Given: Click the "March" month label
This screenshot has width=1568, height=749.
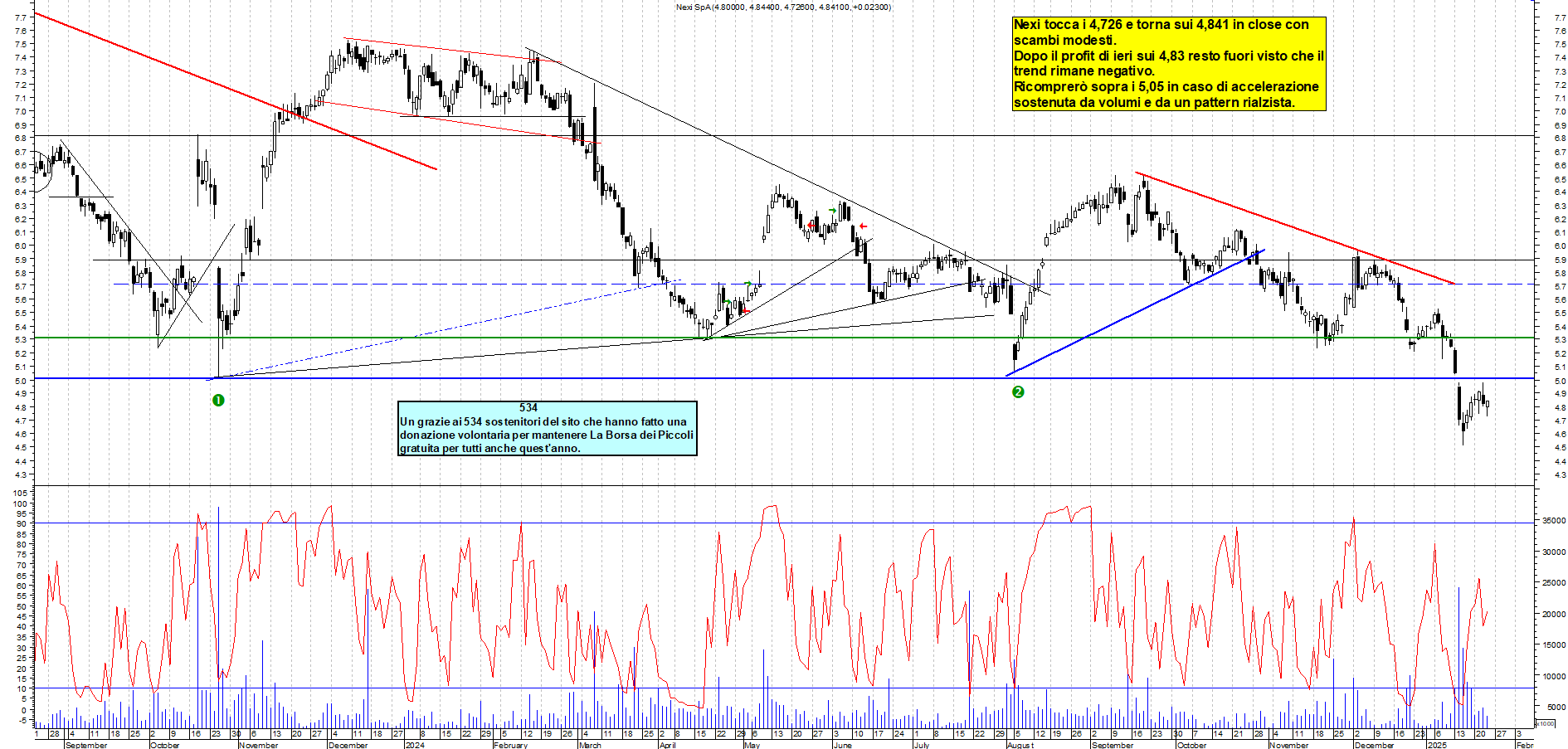Looking at the screenshot, I should click(590, 745).
